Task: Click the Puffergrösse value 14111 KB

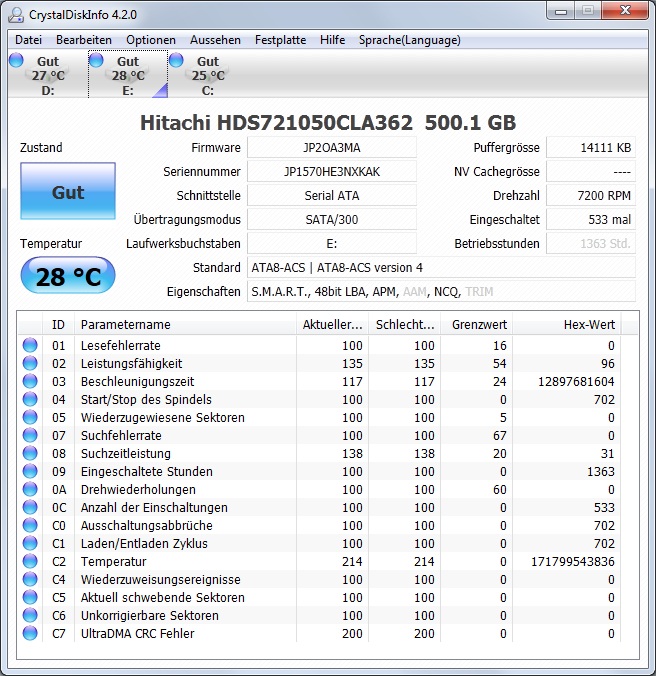Action: tap(591, 148)
